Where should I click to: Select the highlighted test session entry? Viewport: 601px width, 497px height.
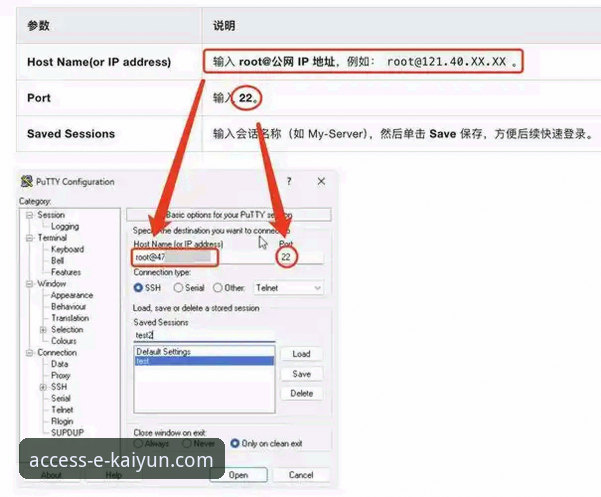(x=204, y=361)
